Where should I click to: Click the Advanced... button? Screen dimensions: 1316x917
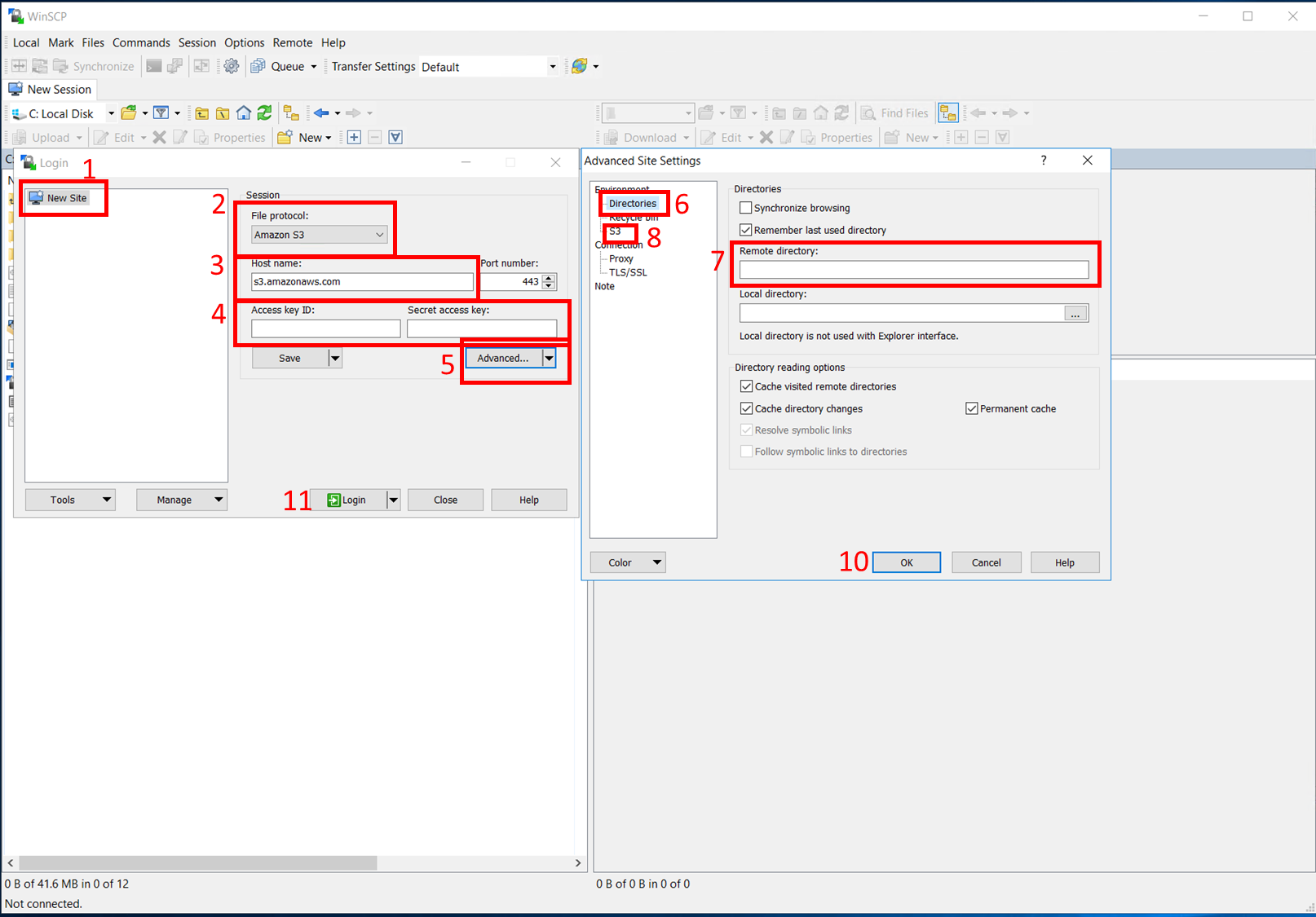coord(503,358)
